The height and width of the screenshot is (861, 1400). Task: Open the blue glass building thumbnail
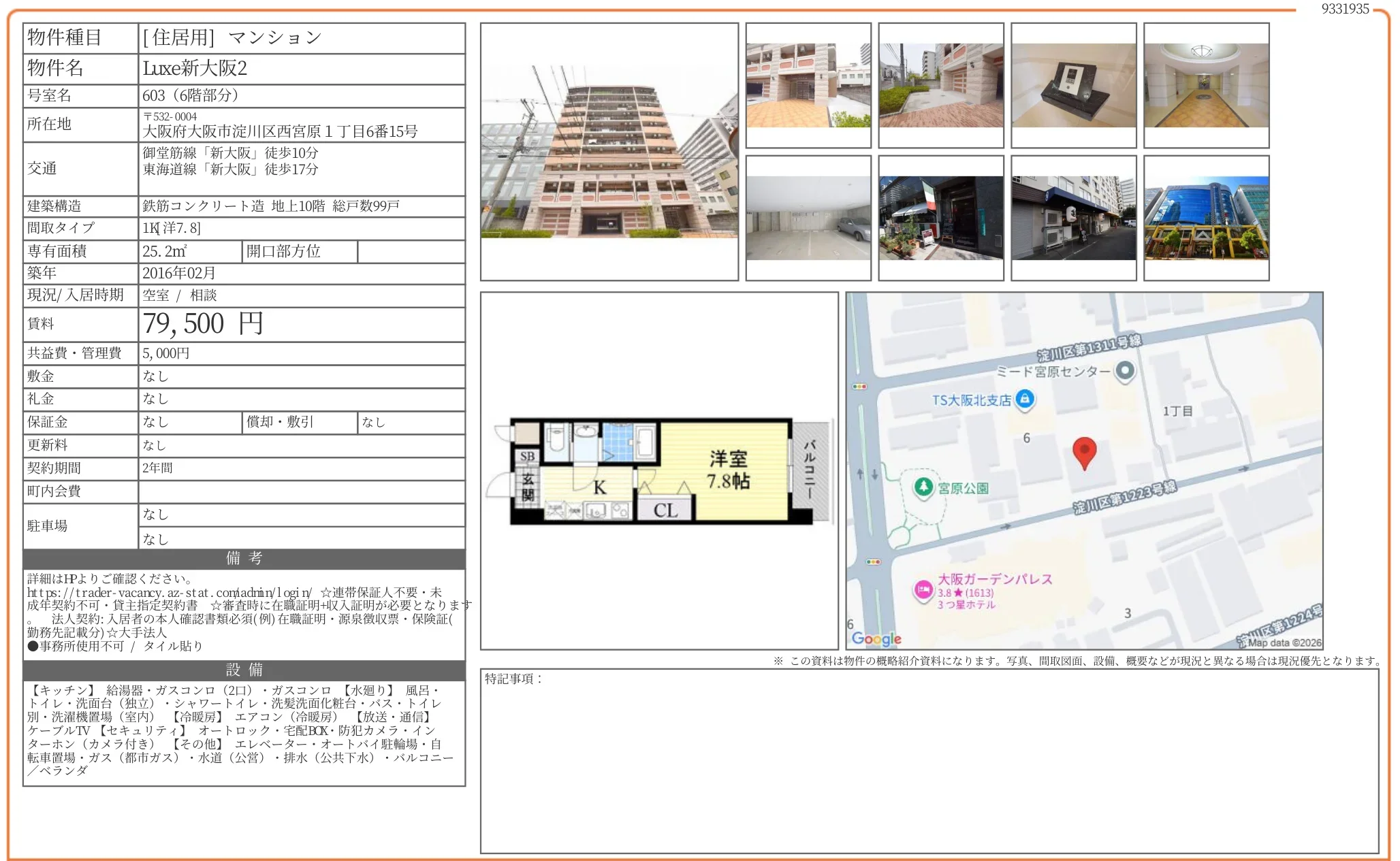pos(1206,218)
